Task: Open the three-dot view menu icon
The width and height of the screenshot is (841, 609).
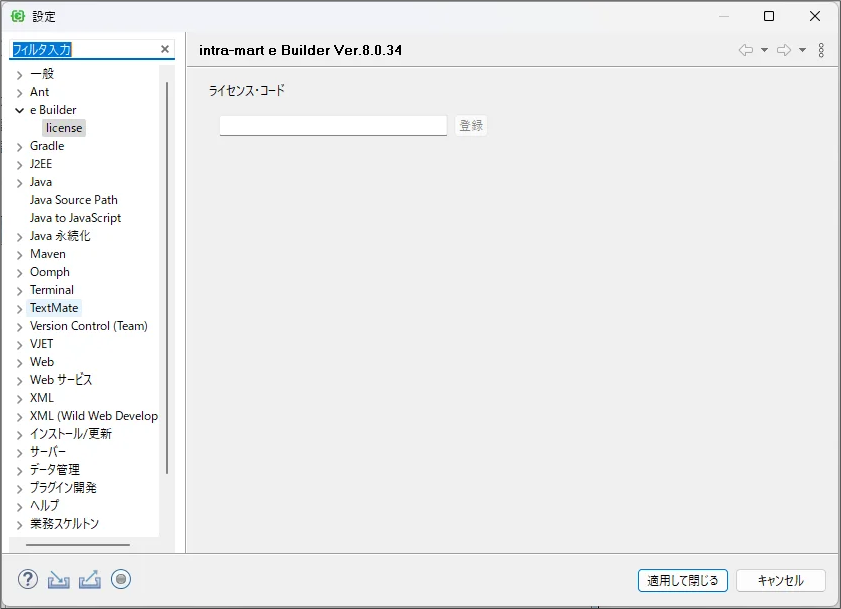Action: pos(821,50)
